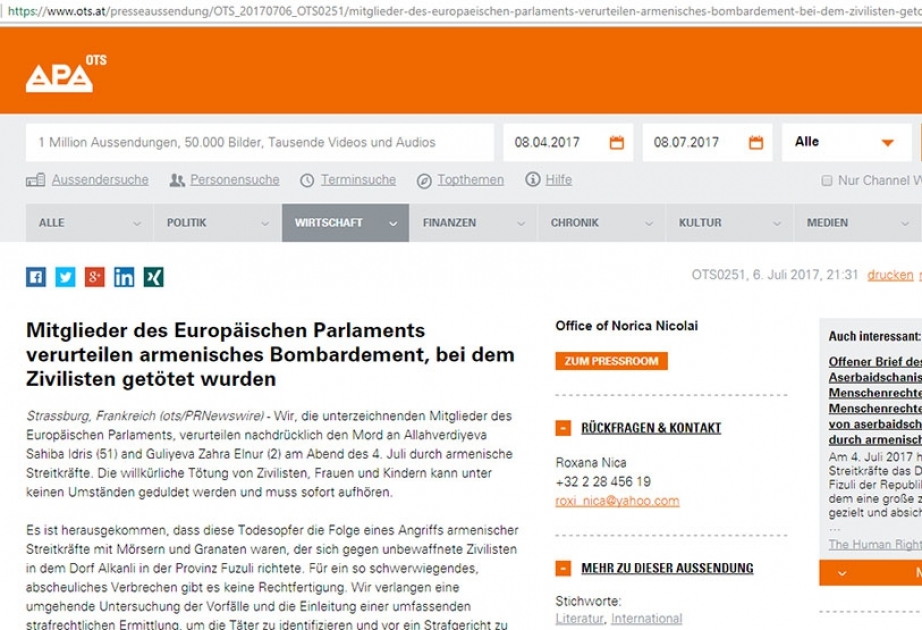
Task: Open the Offener Brief related article link
Action: (875, 401)
